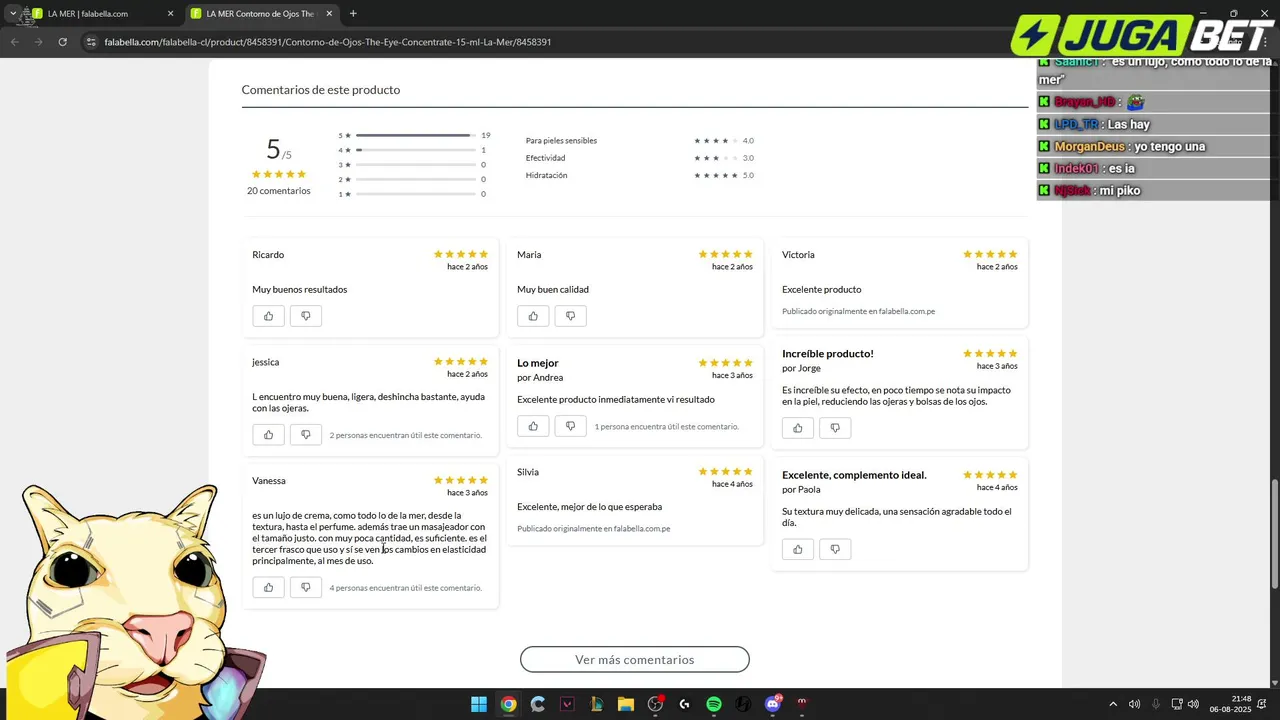Click the "Para pieles sensibles" rating label
This screenshot has height=720, width=1280.
point(561,141)
